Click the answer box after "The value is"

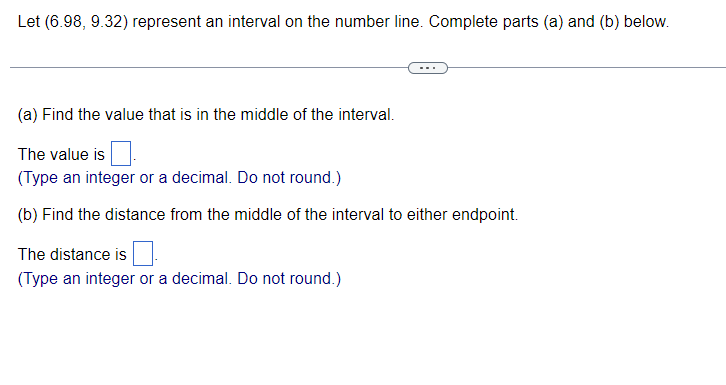(x=121, y=154)
